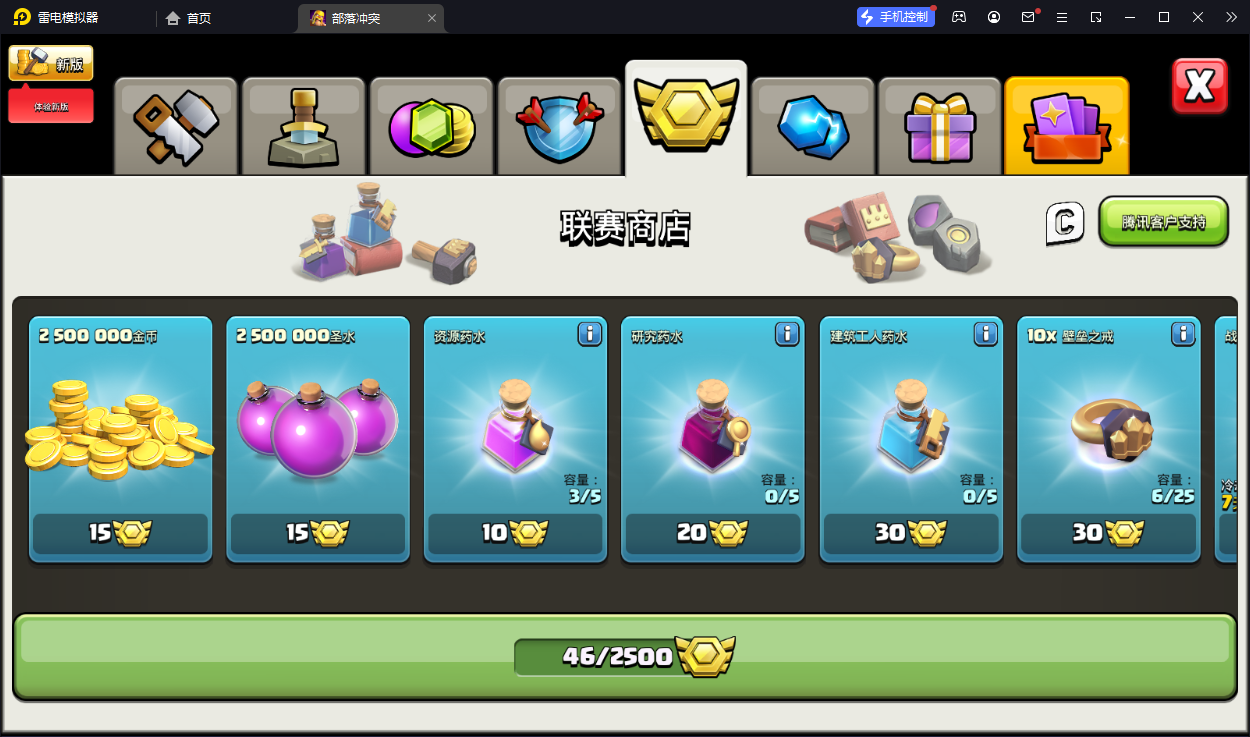Select the purple cards special offer tab
Viewport: 1250px width, 737px height.
(1067, 127)
